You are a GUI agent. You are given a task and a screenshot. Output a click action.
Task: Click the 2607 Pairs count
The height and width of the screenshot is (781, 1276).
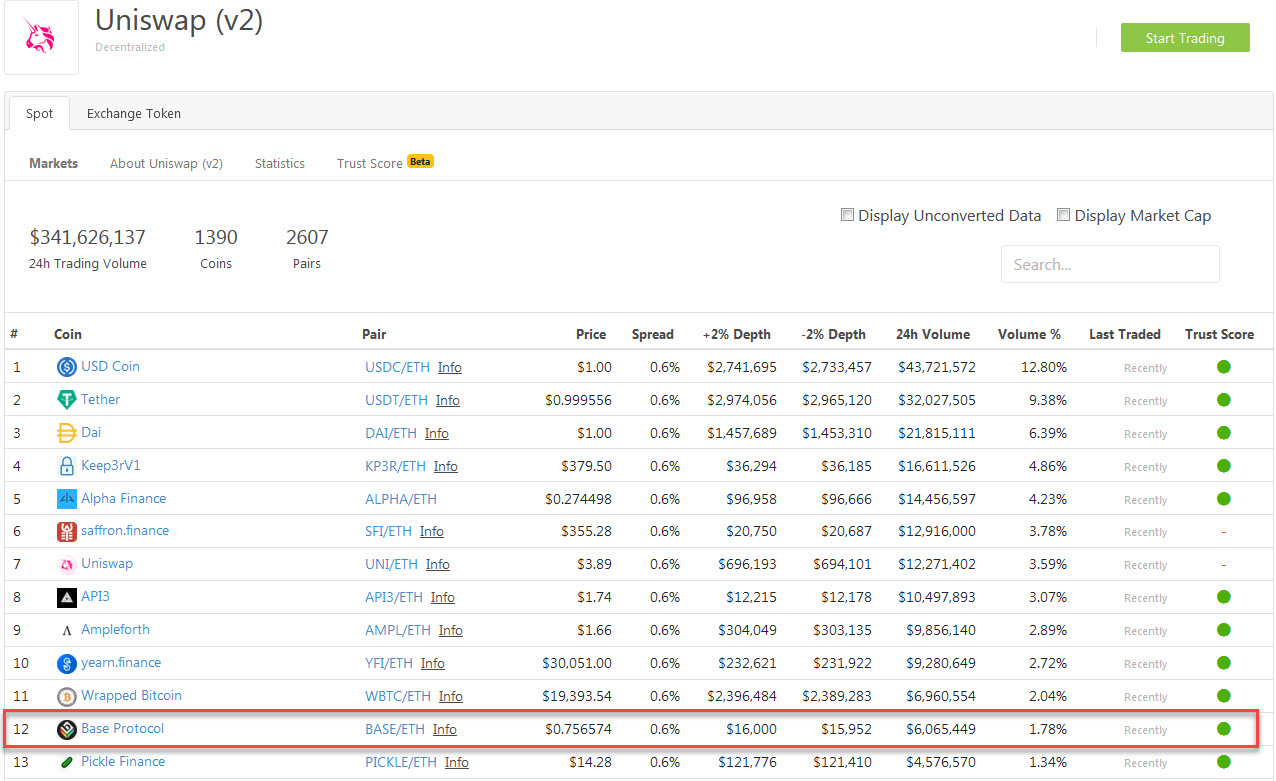pyautogui.click(x=307, y=238)
